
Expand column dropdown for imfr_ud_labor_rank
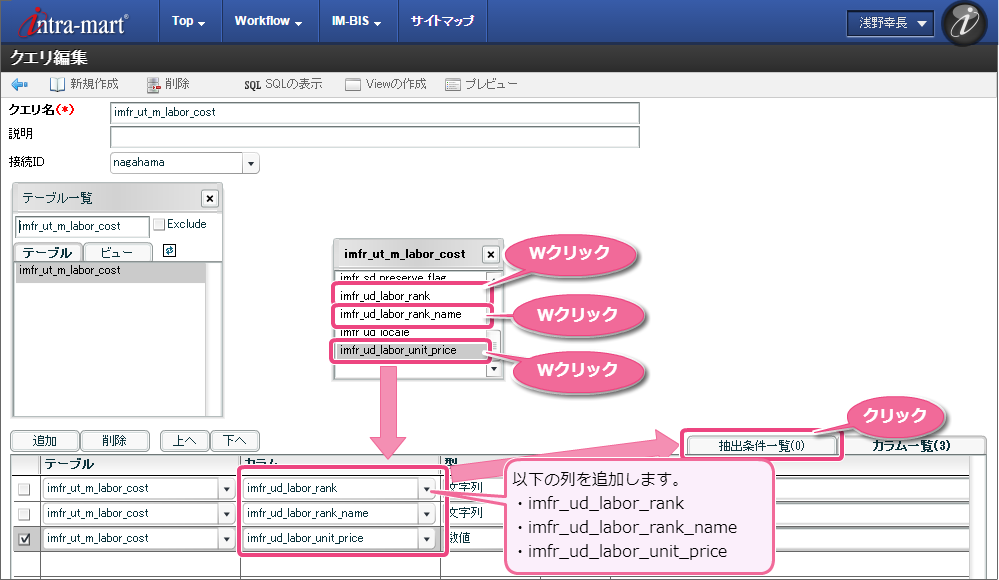coord(427,489)
